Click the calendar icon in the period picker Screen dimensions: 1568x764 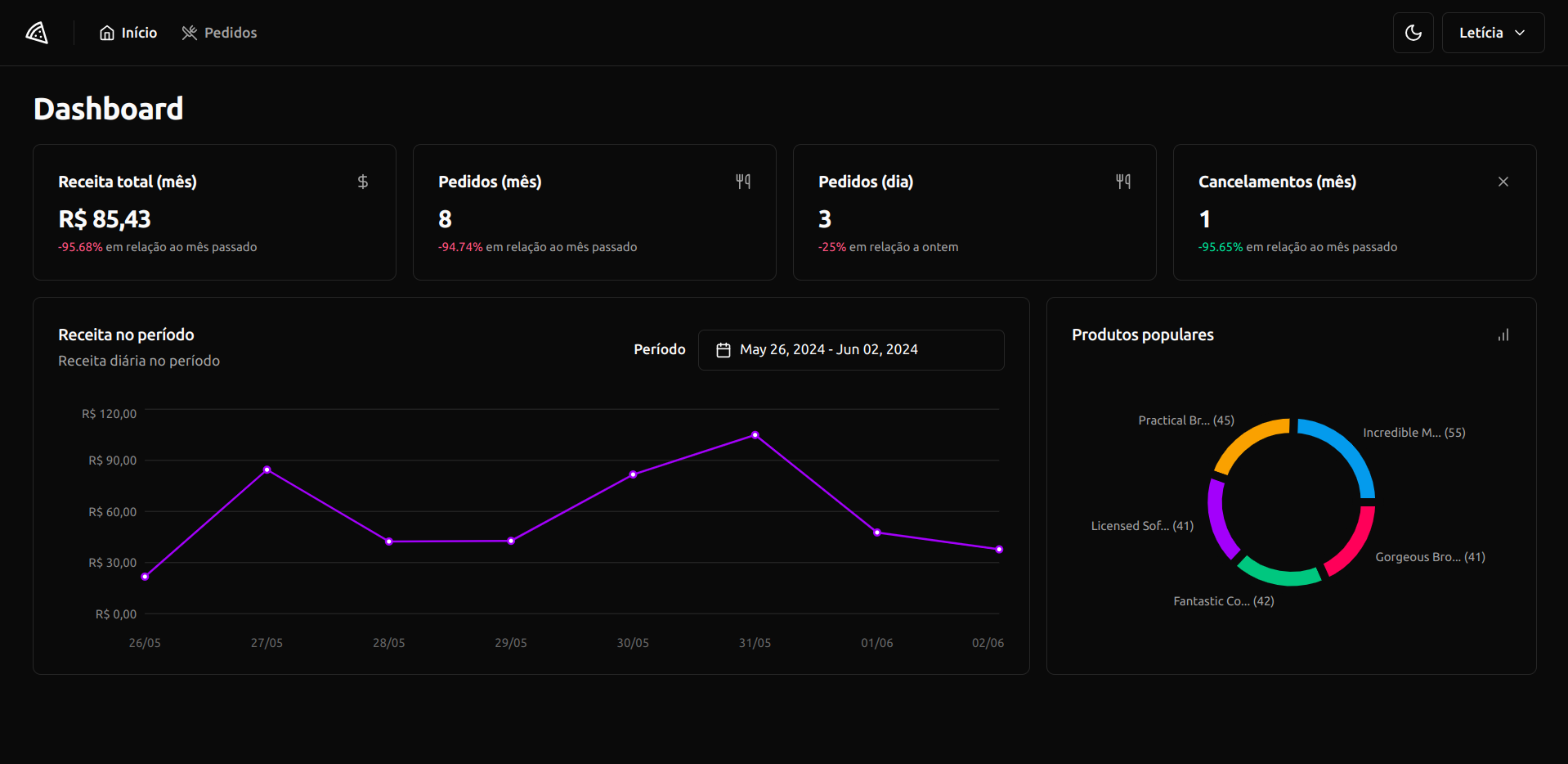click(x=724, y=350)
